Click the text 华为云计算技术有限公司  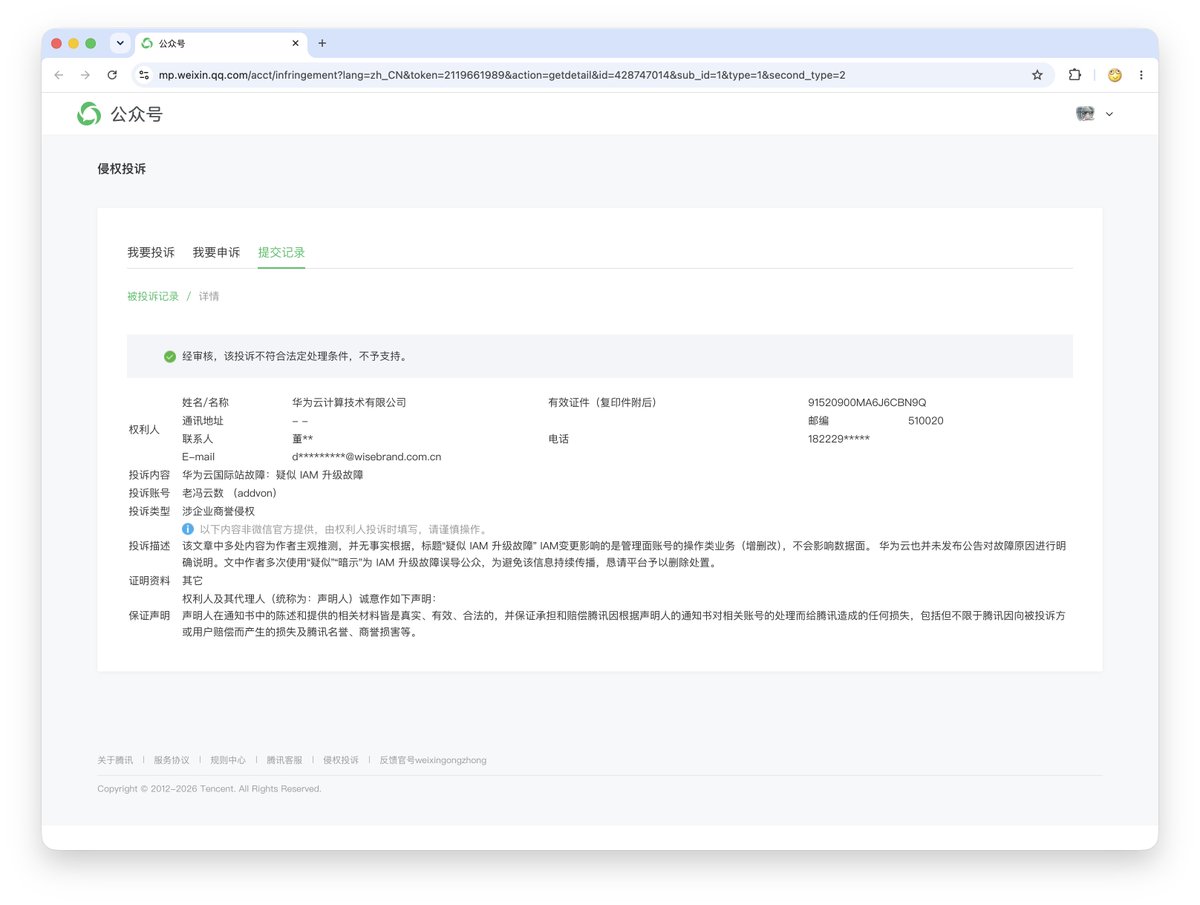point(349,402)
